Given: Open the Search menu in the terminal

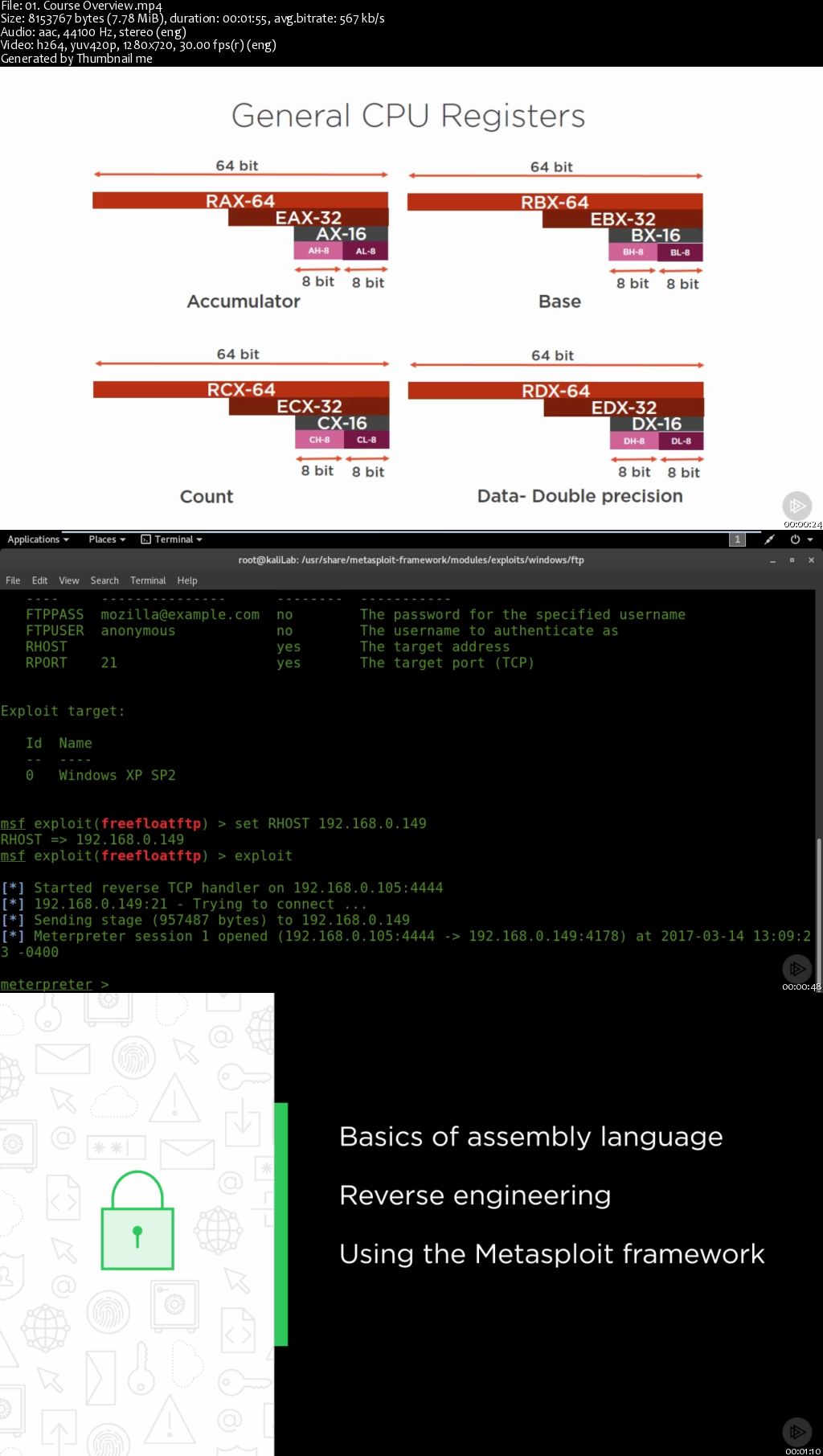Looking at the screenshot, I should (x=104, y=580).
